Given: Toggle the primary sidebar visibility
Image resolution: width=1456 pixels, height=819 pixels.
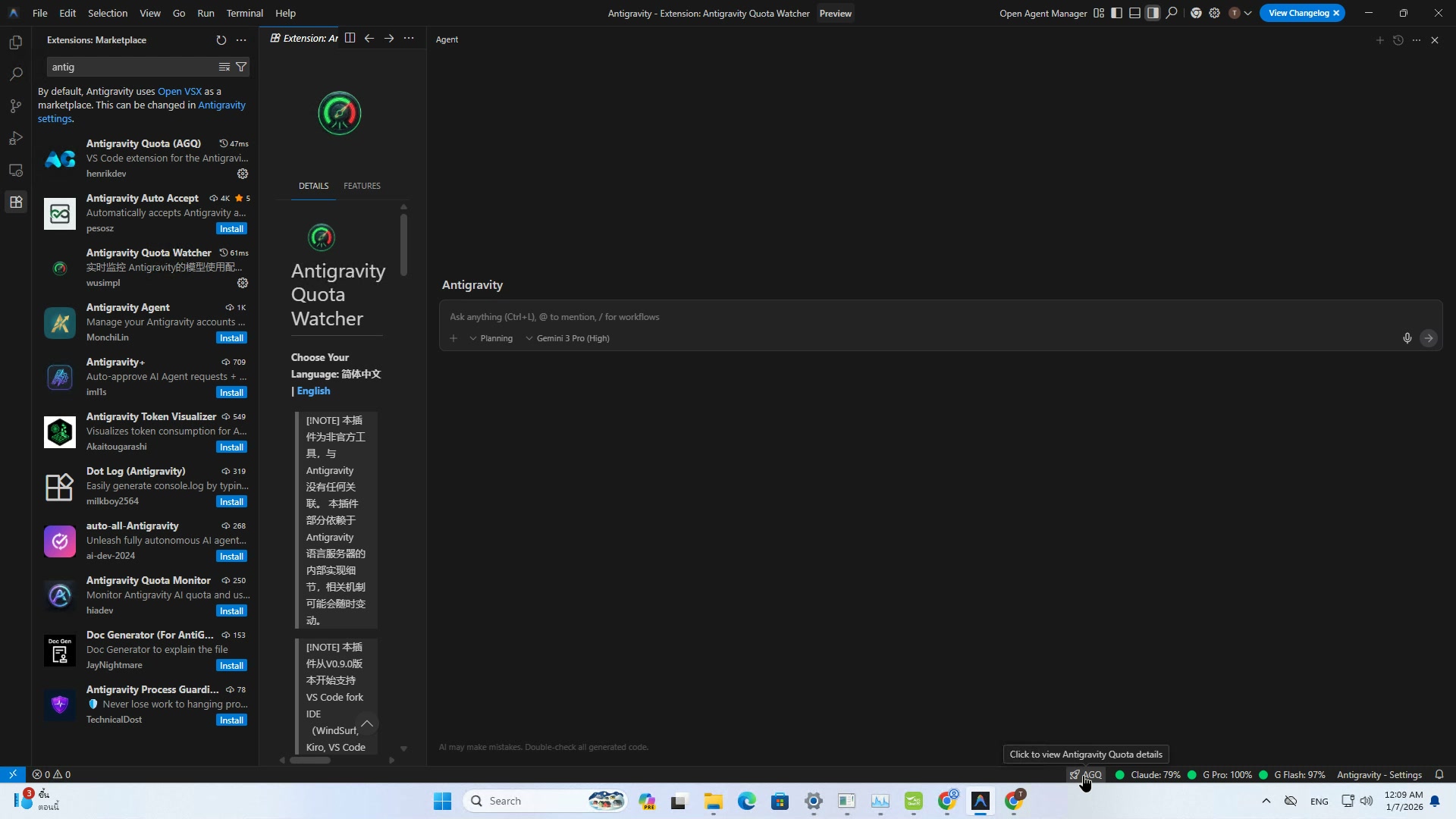Looking at the screenshot, I should [x=1116, y=13].
